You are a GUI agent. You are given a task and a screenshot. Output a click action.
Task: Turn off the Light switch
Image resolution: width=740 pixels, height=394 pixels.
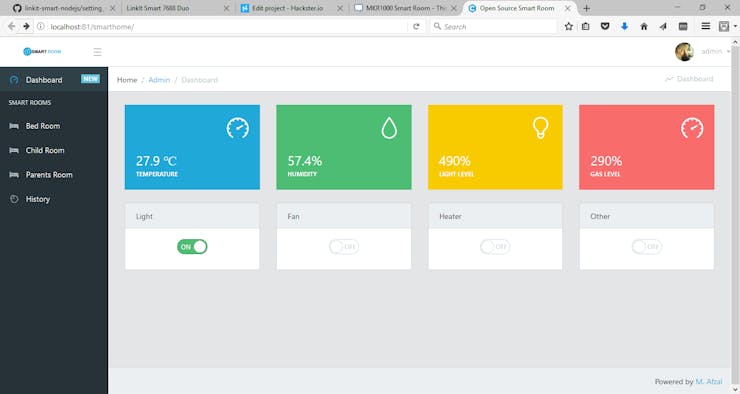[x=192, y=247]
